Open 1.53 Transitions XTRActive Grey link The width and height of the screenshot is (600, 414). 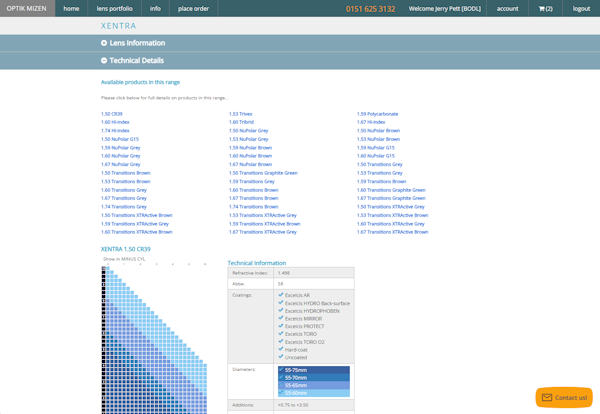click(263, 215)
